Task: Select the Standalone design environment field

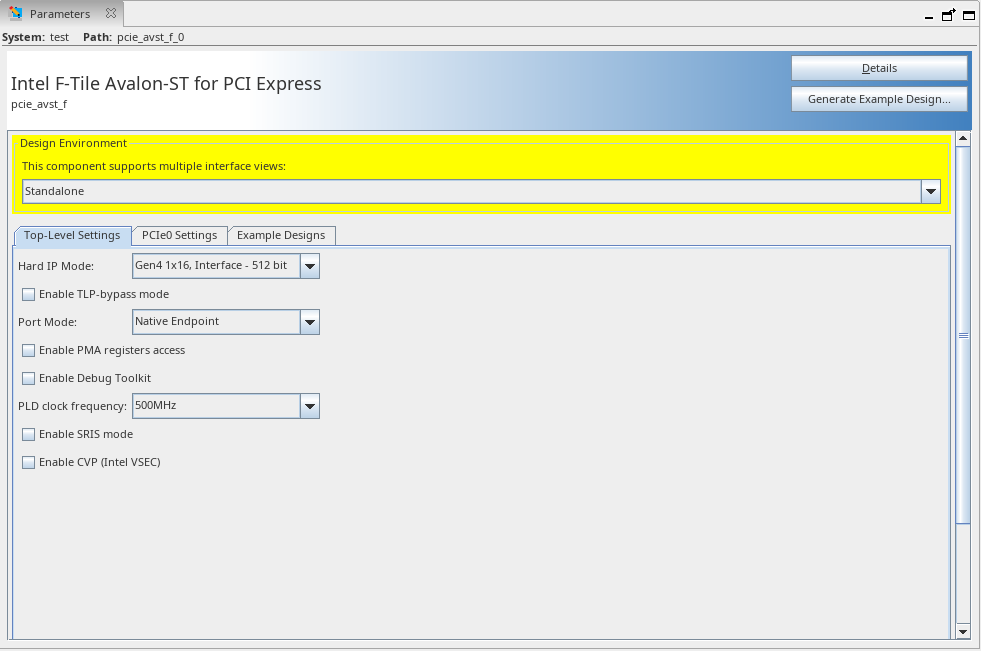Action: (x=472, y=191)
